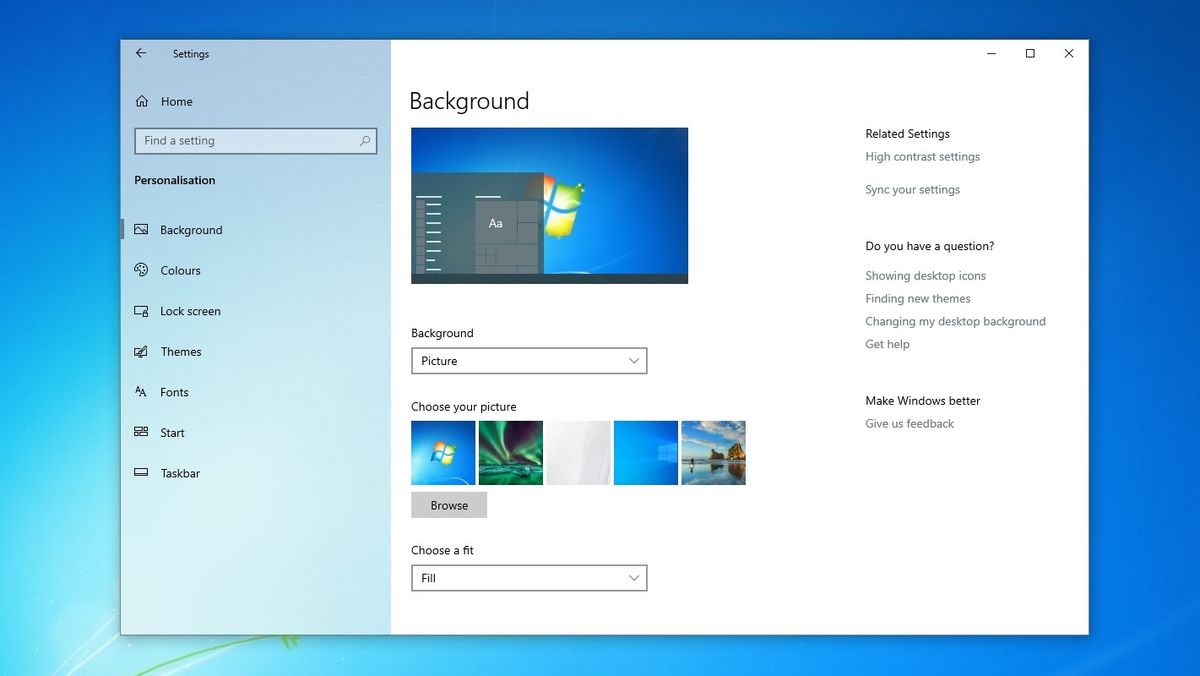
Task: Select the Colours palette icon in sidebar
Action: pyautogui.click(x=141, y=270)
